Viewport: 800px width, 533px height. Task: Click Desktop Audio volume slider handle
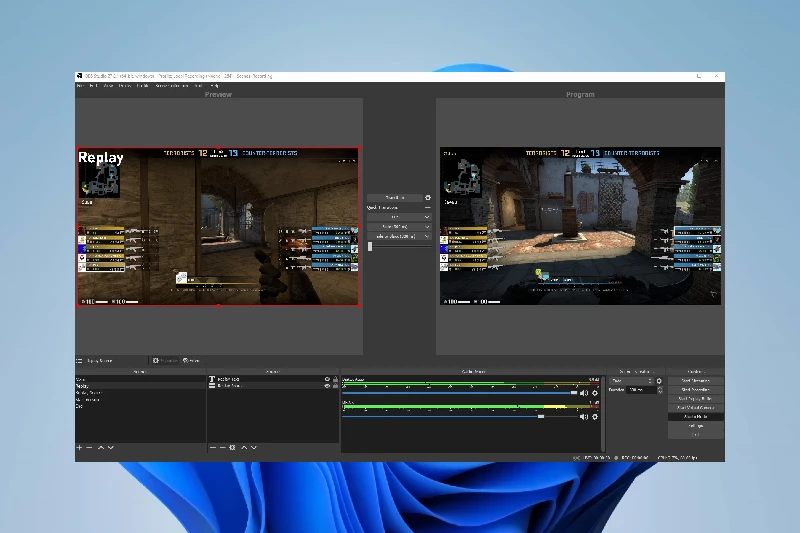574,393
